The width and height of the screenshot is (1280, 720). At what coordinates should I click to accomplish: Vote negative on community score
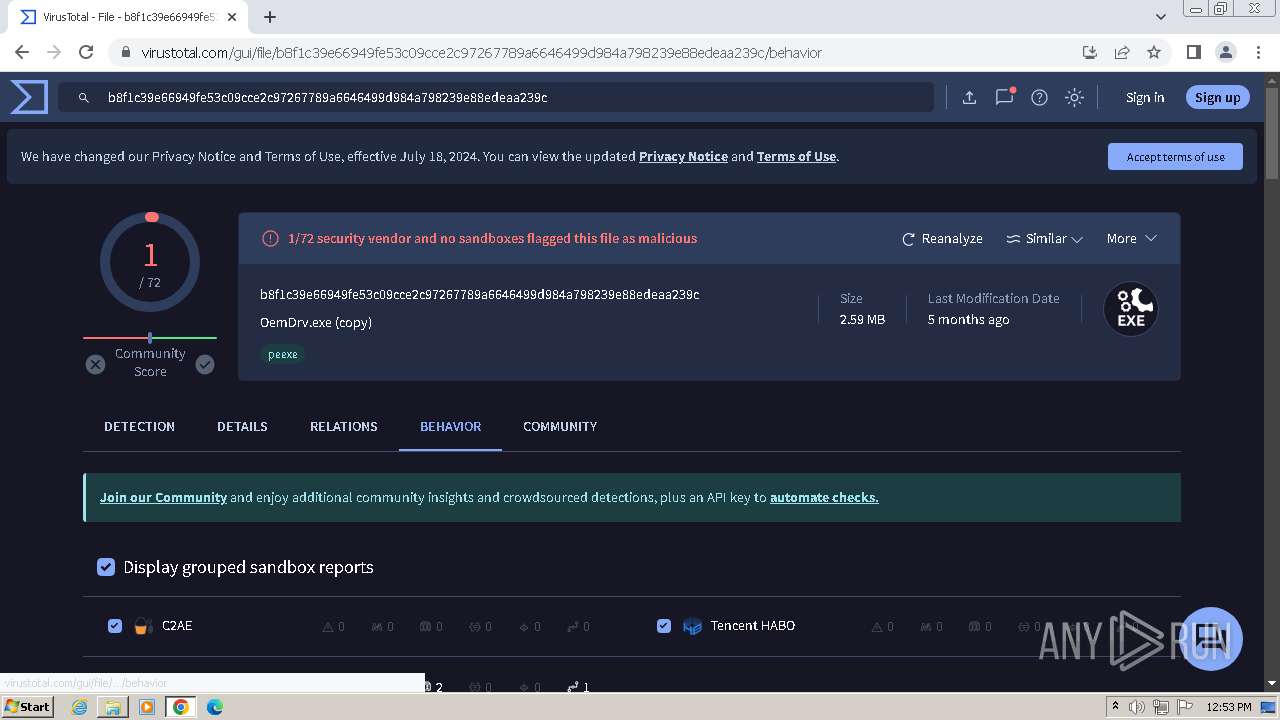95,364
